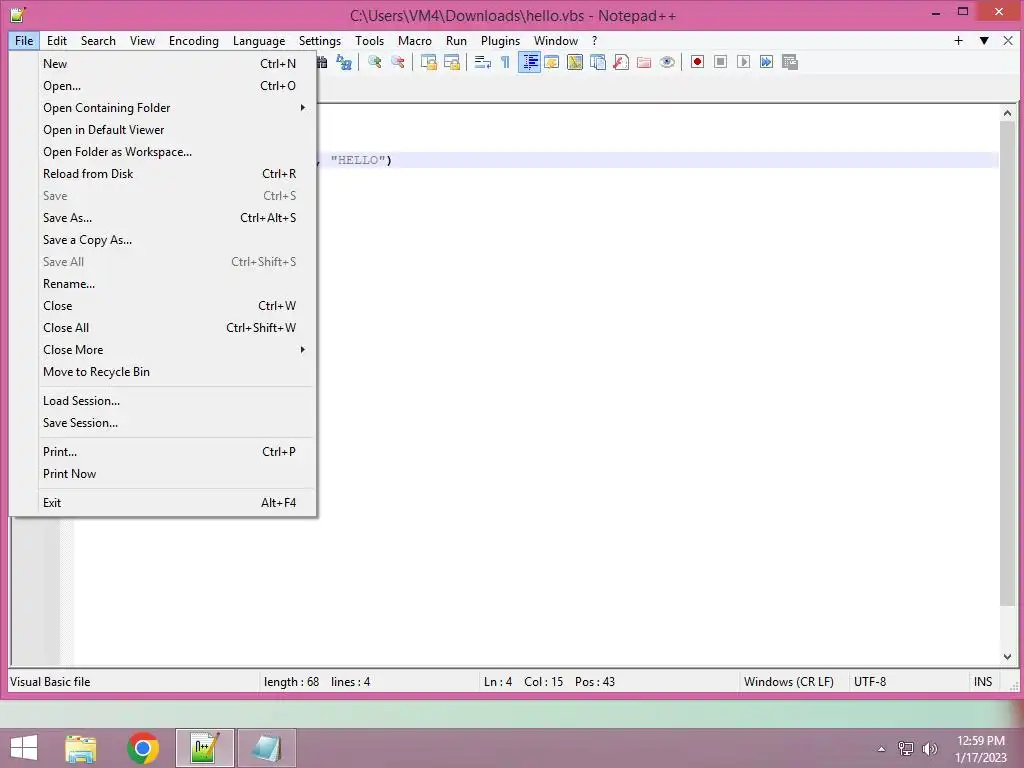Select Open Folder as Workspace...
Viewport: 1024px width, 768px height.
[x=163, y=152]
